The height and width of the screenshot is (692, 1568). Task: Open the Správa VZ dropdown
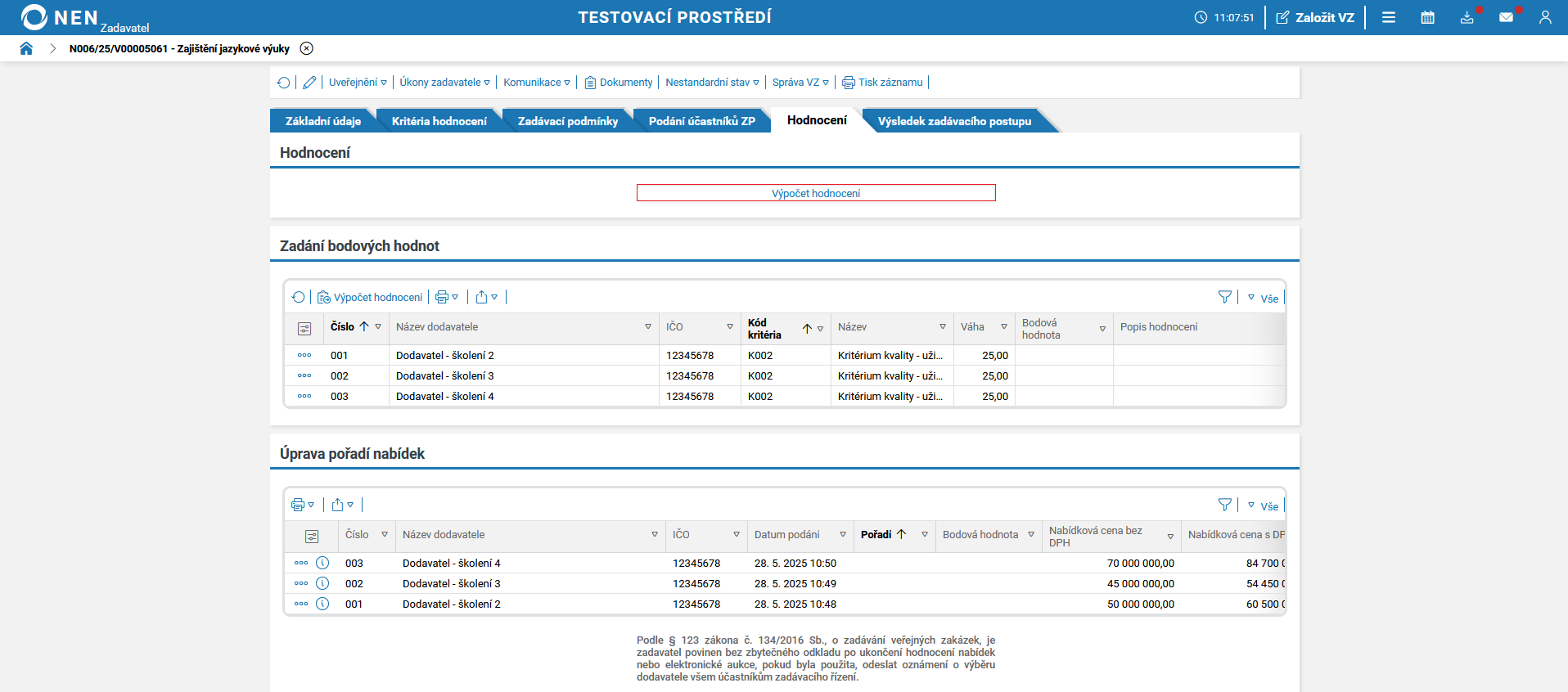(800, 83)
